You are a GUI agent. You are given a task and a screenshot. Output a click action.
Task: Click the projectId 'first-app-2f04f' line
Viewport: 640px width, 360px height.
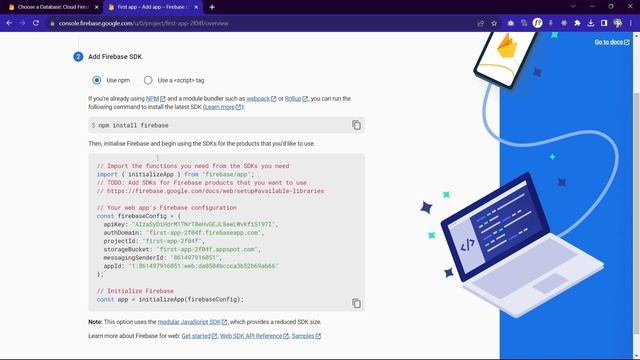154,241
